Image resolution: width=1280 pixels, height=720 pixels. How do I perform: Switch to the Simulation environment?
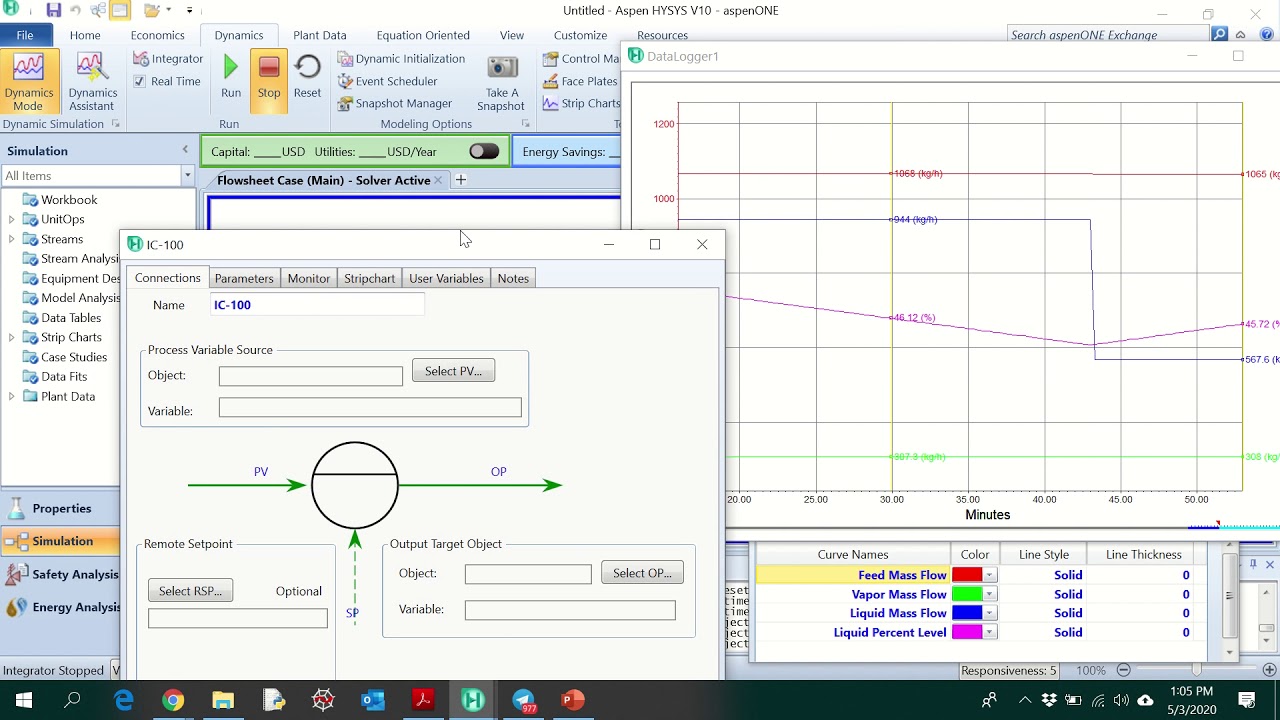(60, 541)
